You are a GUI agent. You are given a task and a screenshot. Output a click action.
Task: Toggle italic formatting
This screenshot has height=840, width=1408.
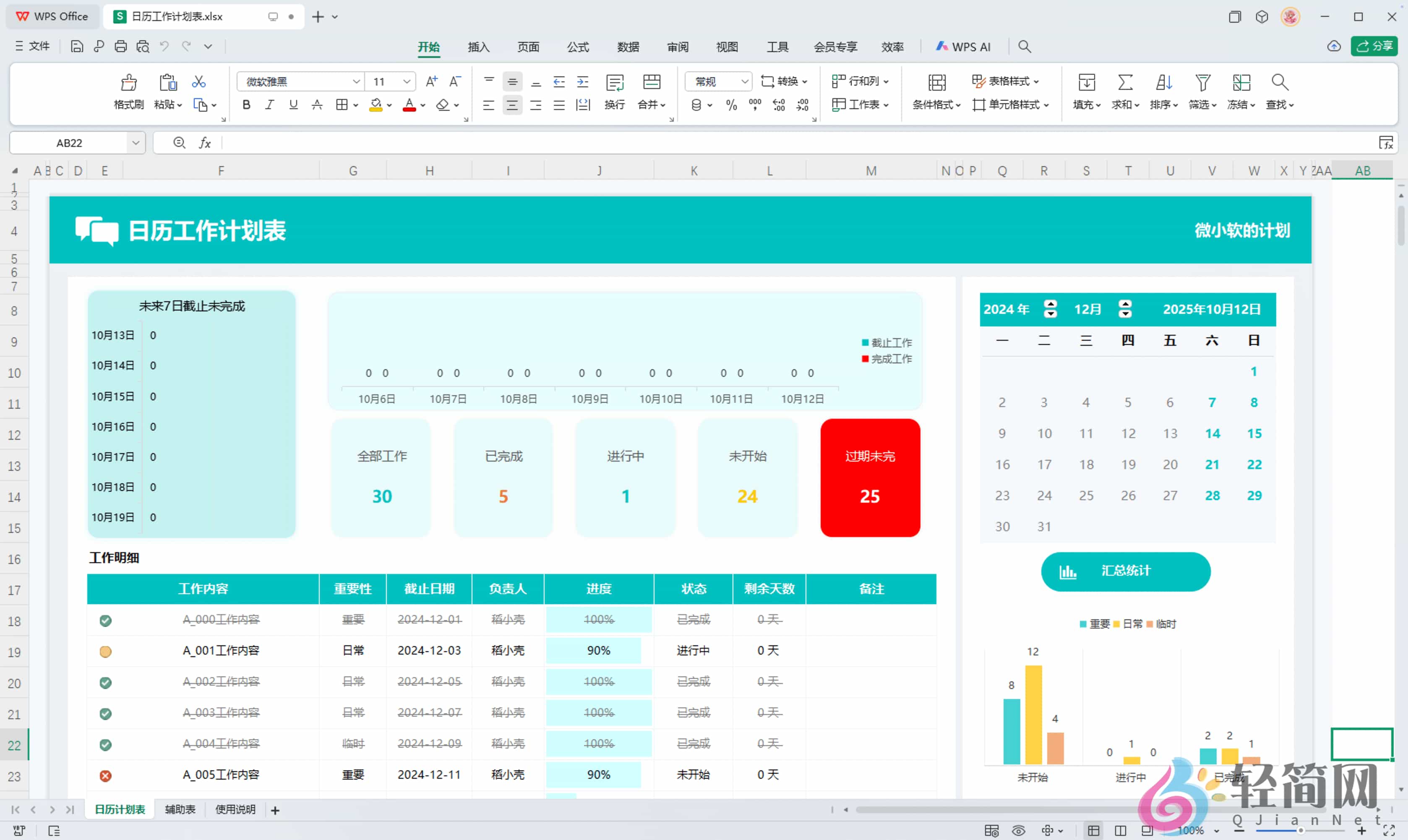pos(269,105)
